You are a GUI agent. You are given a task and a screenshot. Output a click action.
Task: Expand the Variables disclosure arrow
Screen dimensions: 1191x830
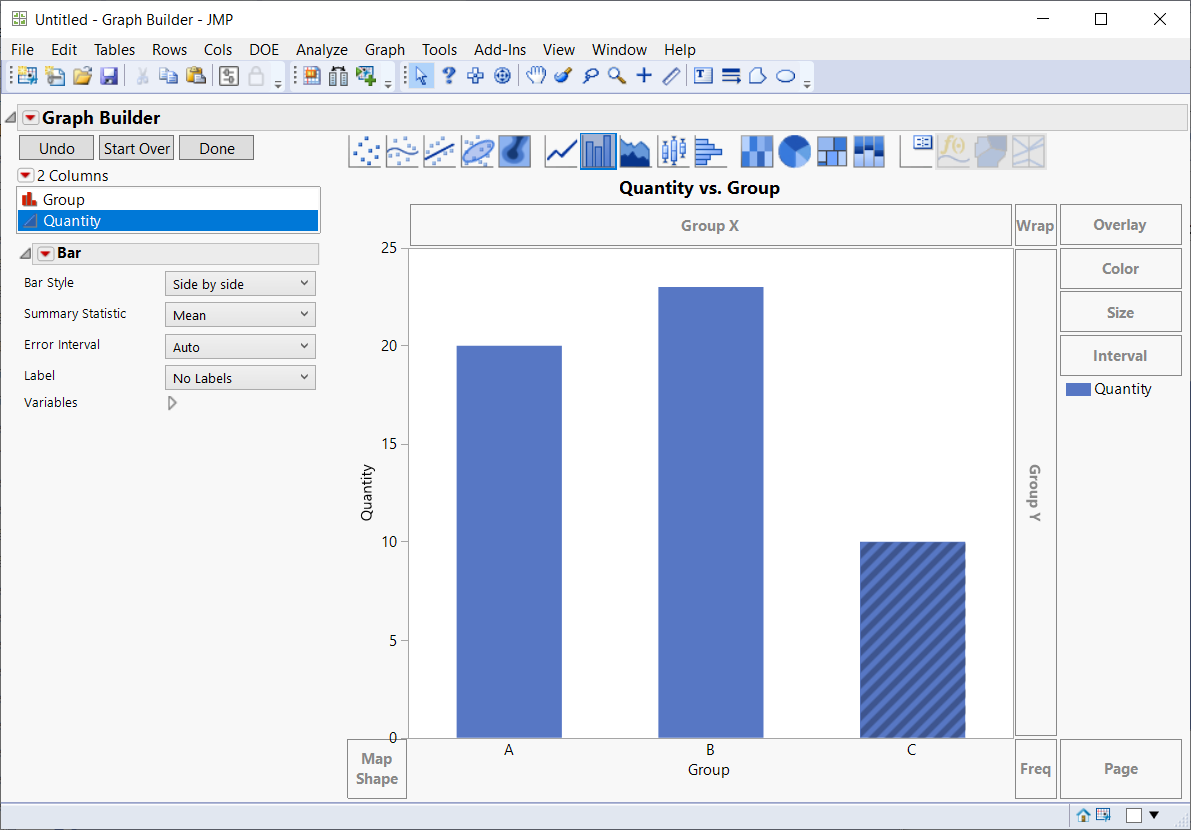tap(171, 403)
